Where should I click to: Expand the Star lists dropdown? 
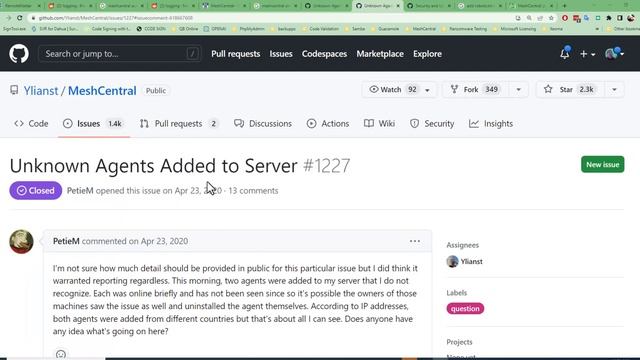click(x=614, y=89)
